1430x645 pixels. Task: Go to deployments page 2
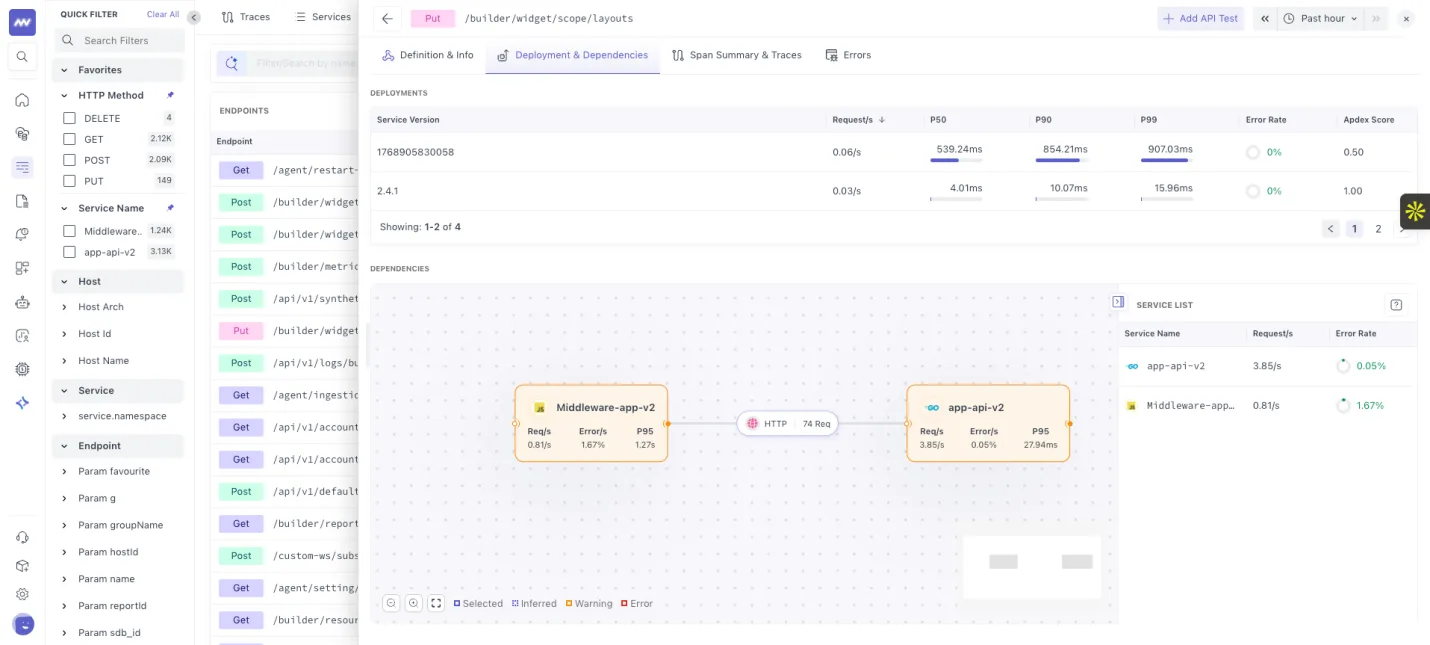click(x=1378, y=229)
